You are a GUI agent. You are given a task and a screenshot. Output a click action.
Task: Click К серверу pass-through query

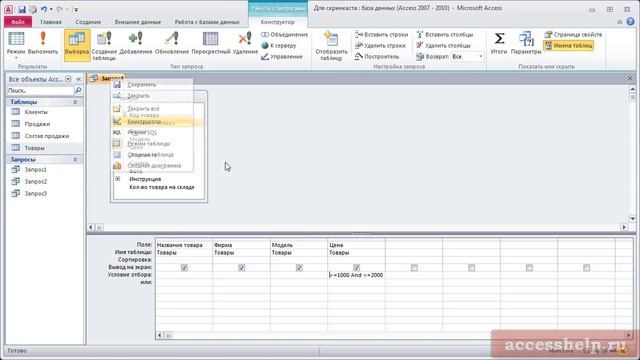[279, 46]
